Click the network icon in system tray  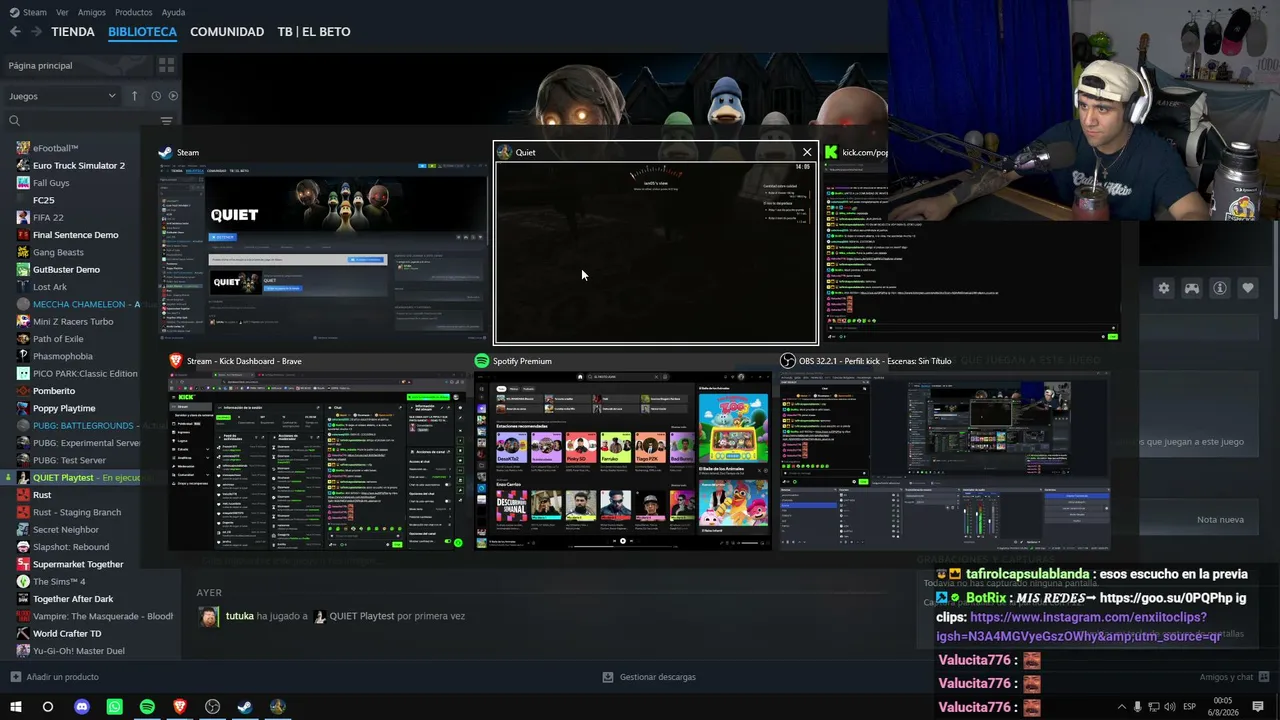pyautogui.click(x=1154, y=707)
